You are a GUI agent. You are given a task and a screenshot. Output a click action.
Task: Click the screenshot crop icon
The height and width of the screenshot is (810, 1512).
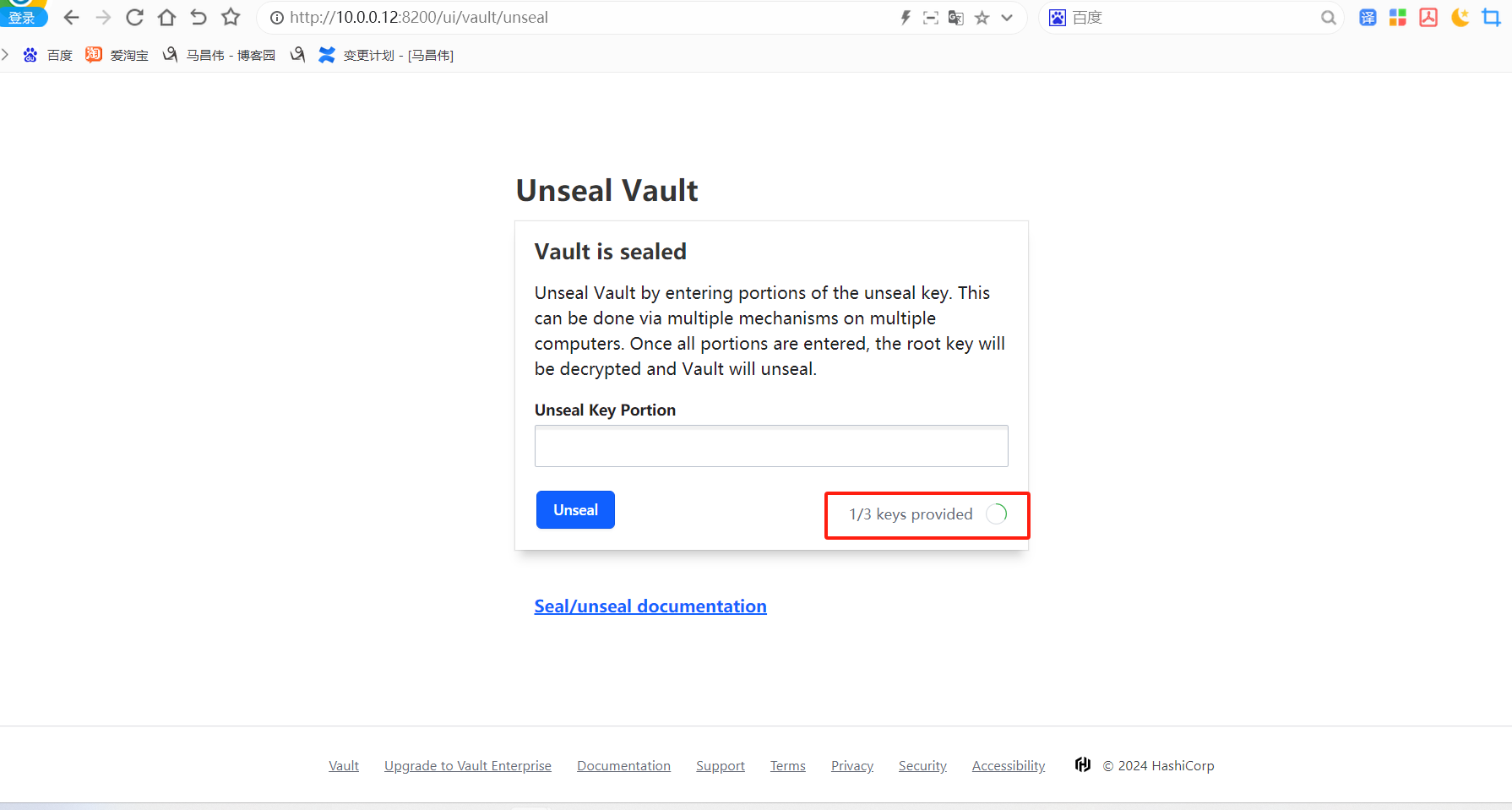tap(1491, 18)
